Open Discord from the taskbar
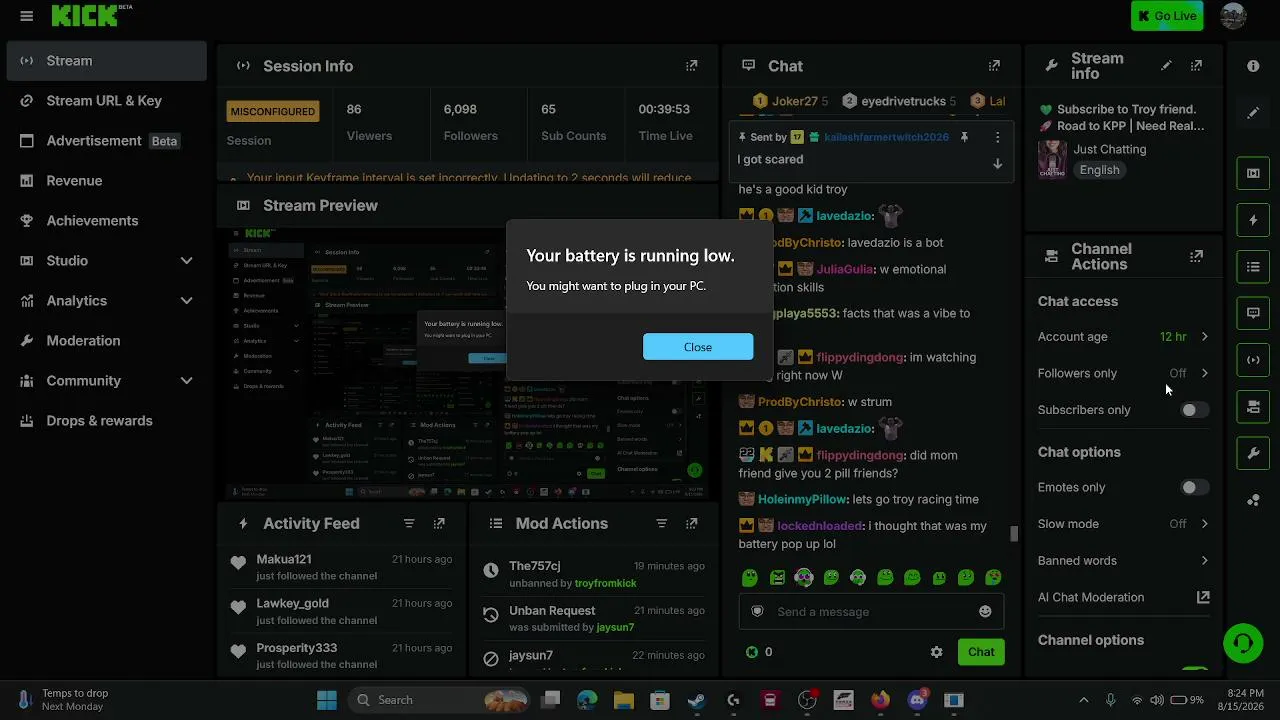 tap(917, 700)
